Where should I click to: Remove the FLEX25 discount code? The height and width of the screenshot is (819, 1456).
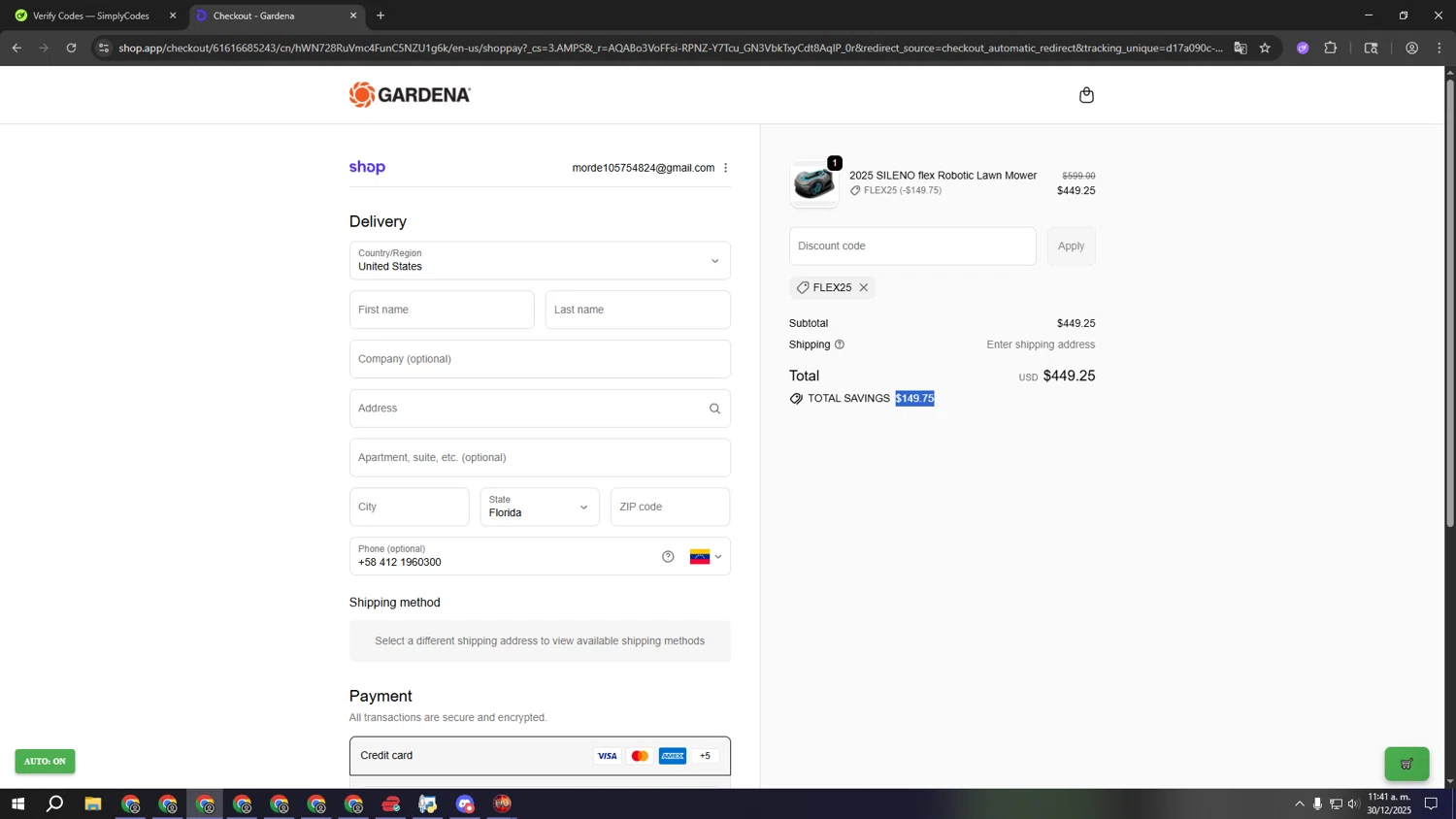[863, 287]
